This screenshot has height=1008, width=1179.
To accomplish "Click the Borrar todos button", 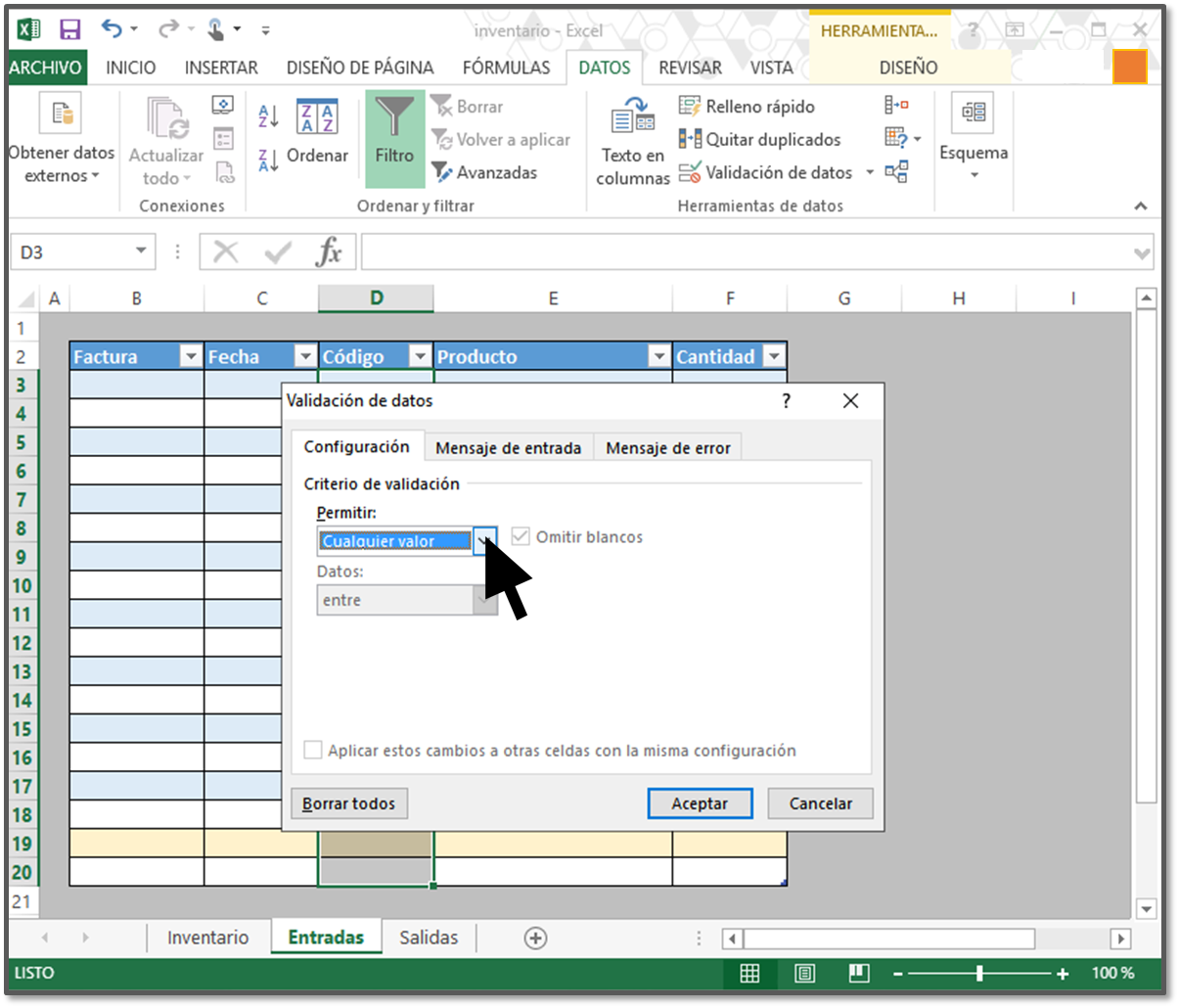I will coord(348,803).
